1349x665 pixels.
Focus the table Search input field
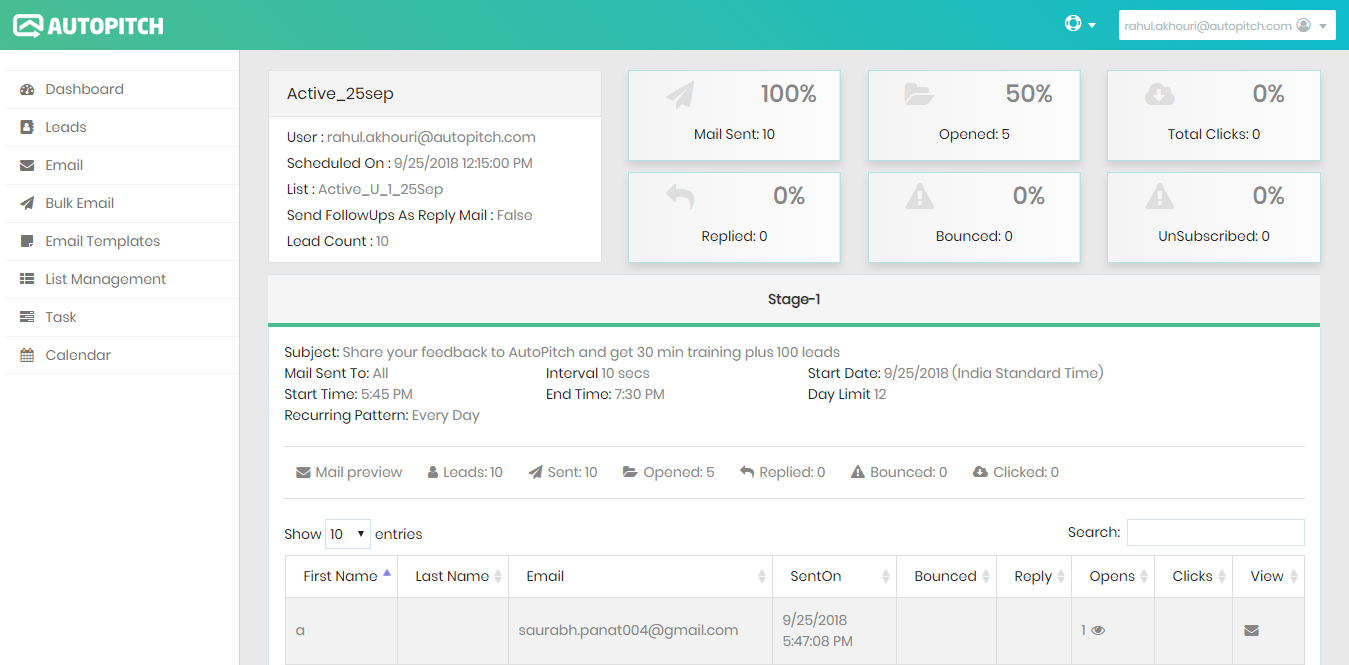[1215, 532]
